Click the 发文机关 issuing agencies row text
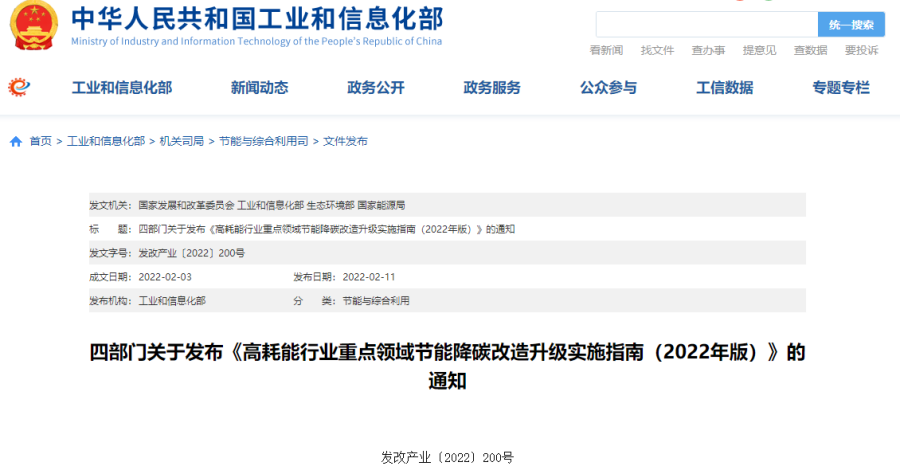900x470 pixels. (x=271, y=205)
